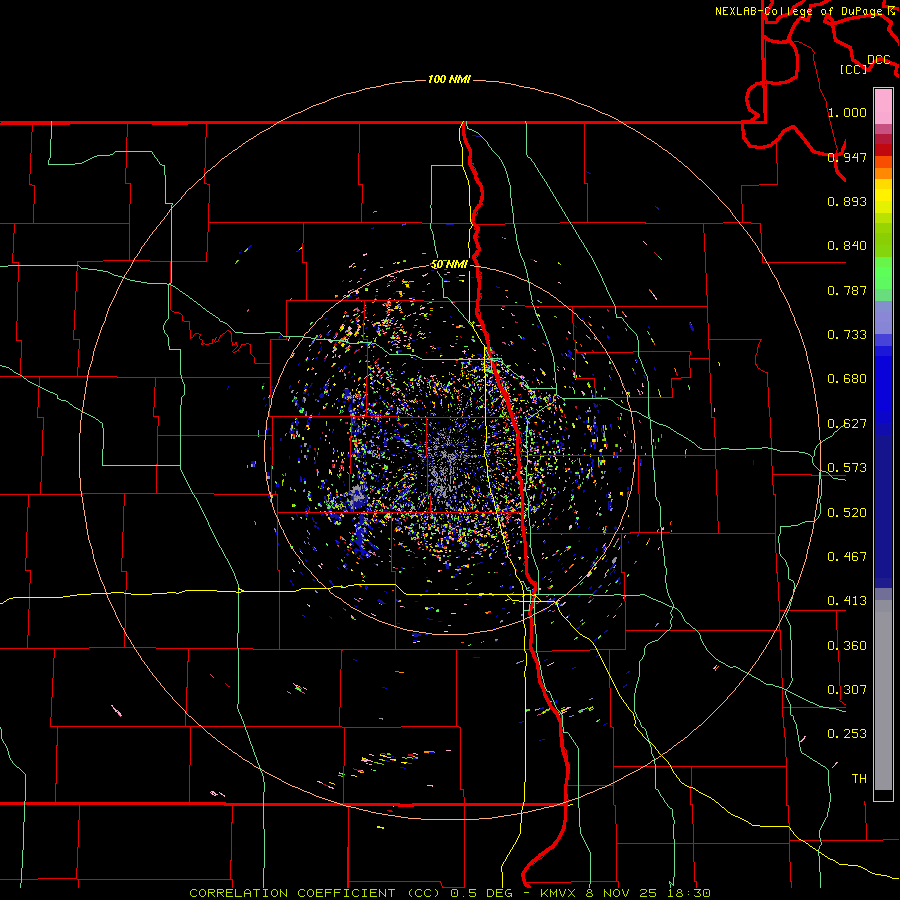This screenshot has width=900, height=900.
Task: Click the 0.893 scale value
Action: click(847, 201)
